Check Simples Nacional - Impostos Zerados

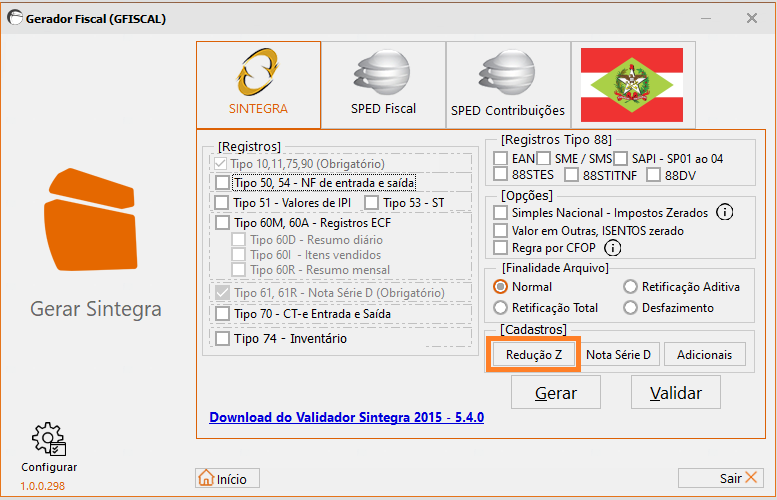coord(500,213)
